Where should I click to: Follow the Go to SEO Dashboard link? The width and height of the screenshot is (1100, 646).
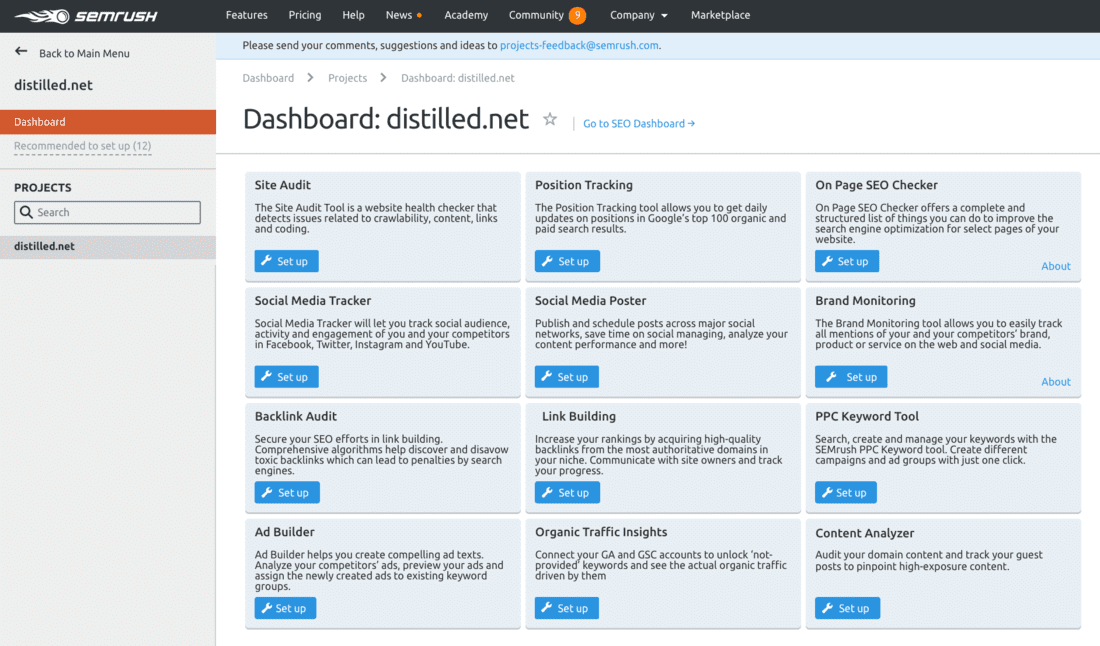638,123
